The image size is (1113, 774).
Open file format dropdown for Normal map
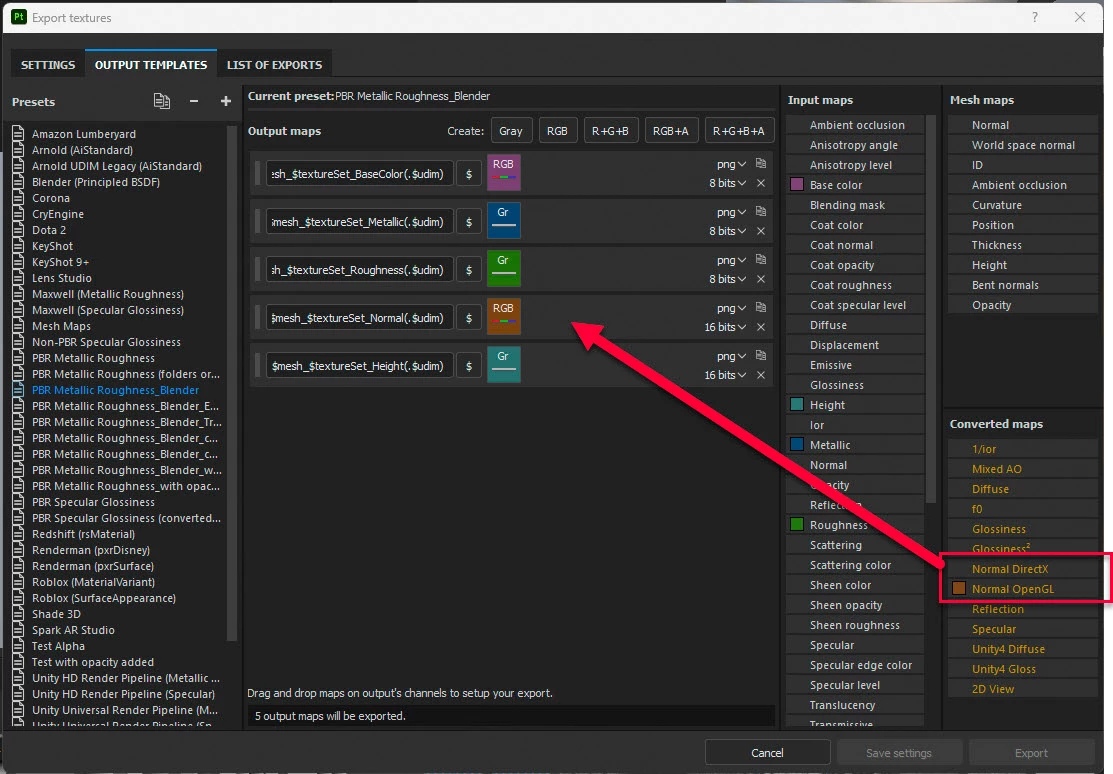tap(731, 308)
